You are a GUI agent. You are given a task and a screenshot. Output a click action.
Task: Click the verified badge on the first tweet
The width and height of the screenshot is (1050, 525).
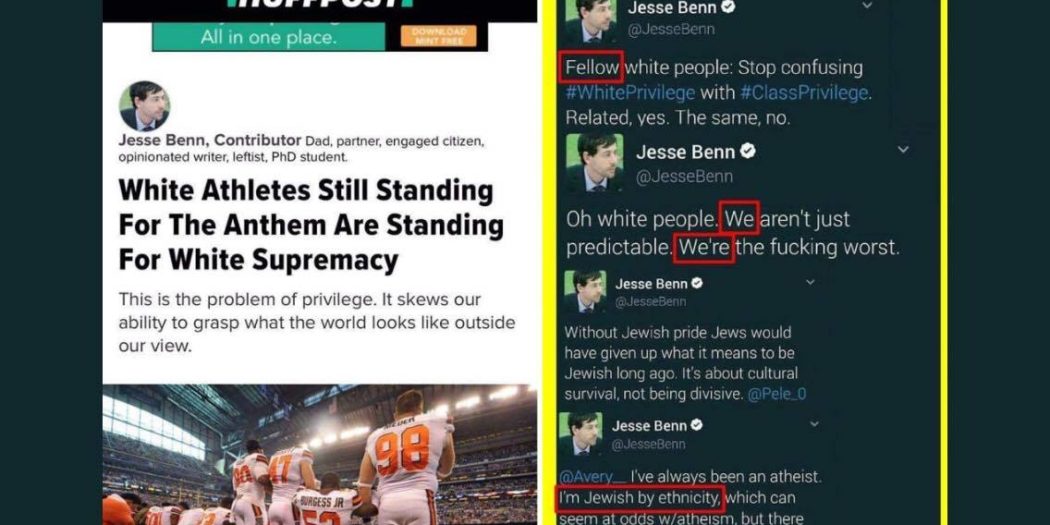tap(728, 7)
